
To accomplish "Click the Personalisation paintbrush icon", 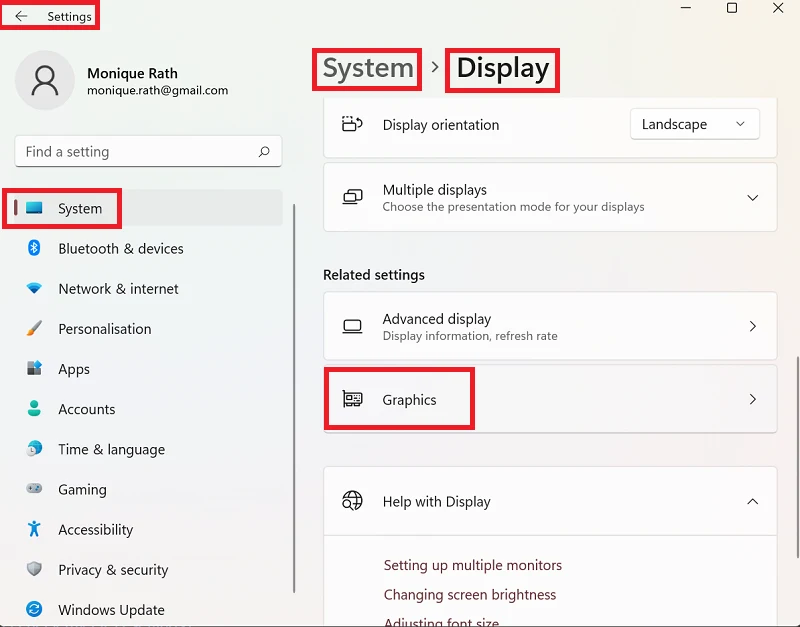I will (34, 329).
